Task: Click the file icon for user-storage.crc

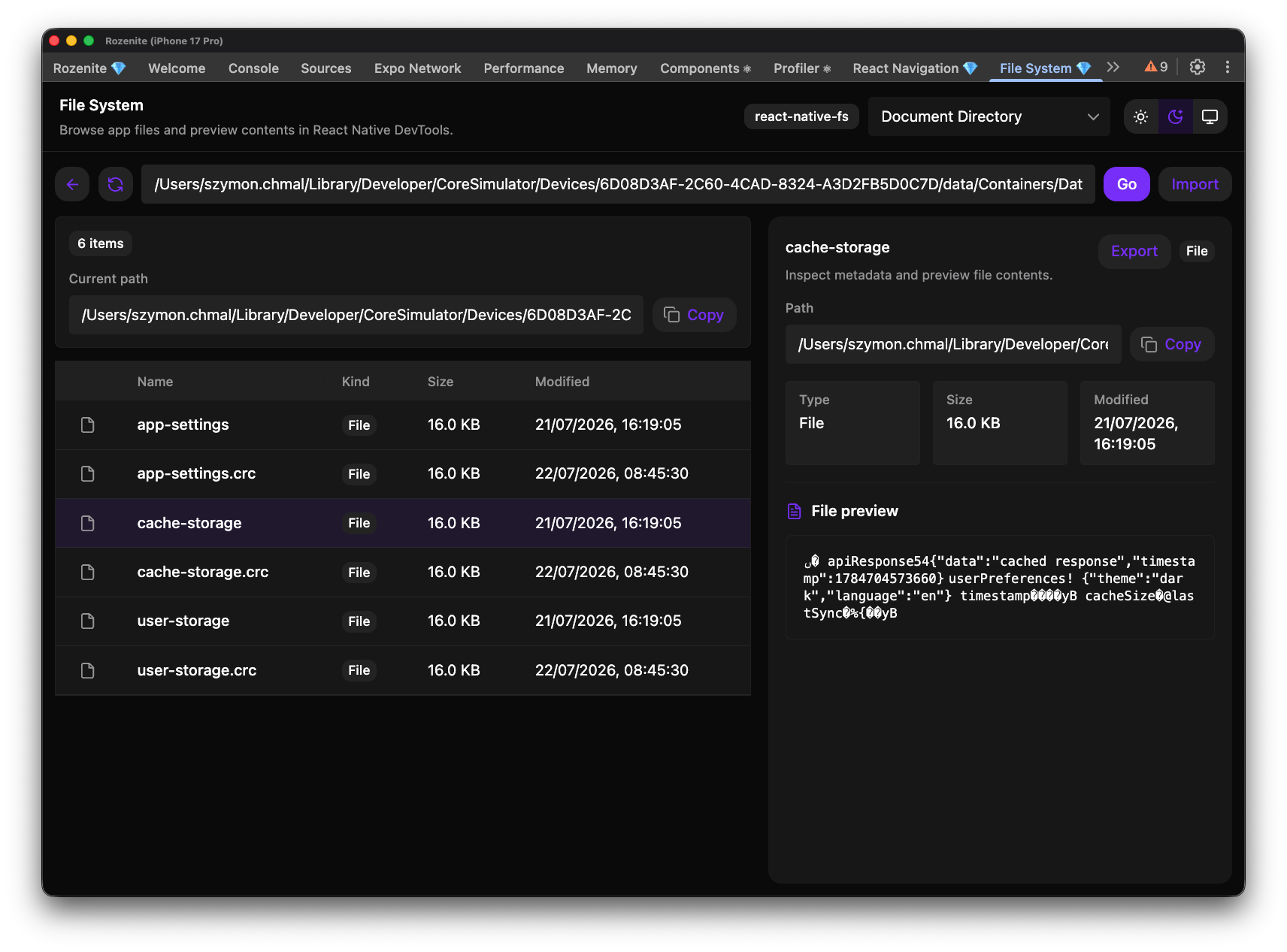Action: point(88,670)
